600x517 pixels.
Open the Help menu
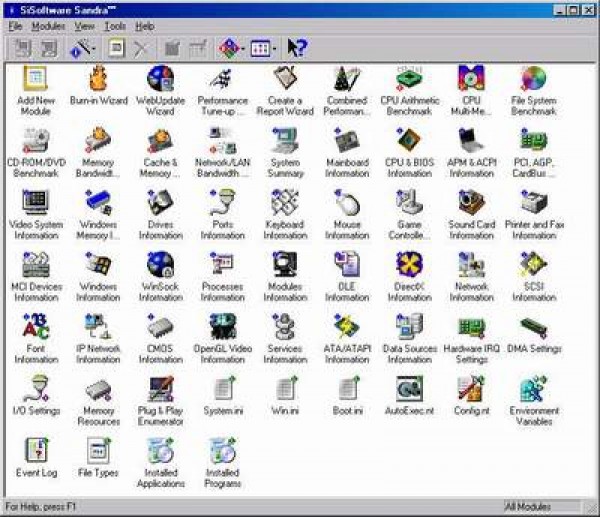(145, 26)
